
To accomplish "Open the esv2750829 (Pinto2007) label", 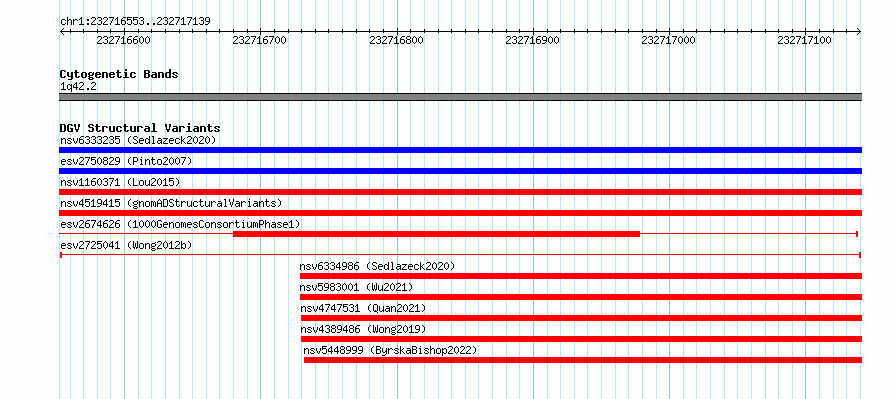I will [126, 161].
